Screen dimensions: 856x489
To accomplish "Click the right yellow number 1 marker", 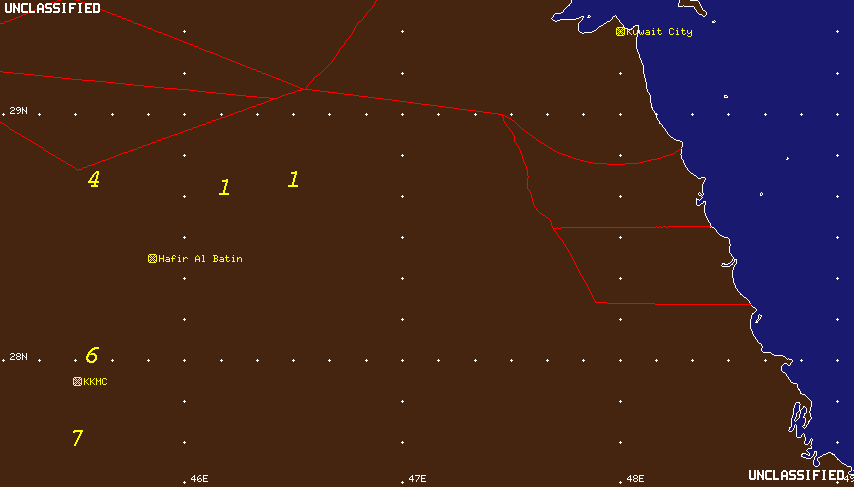I will click(x=293, y=180).
